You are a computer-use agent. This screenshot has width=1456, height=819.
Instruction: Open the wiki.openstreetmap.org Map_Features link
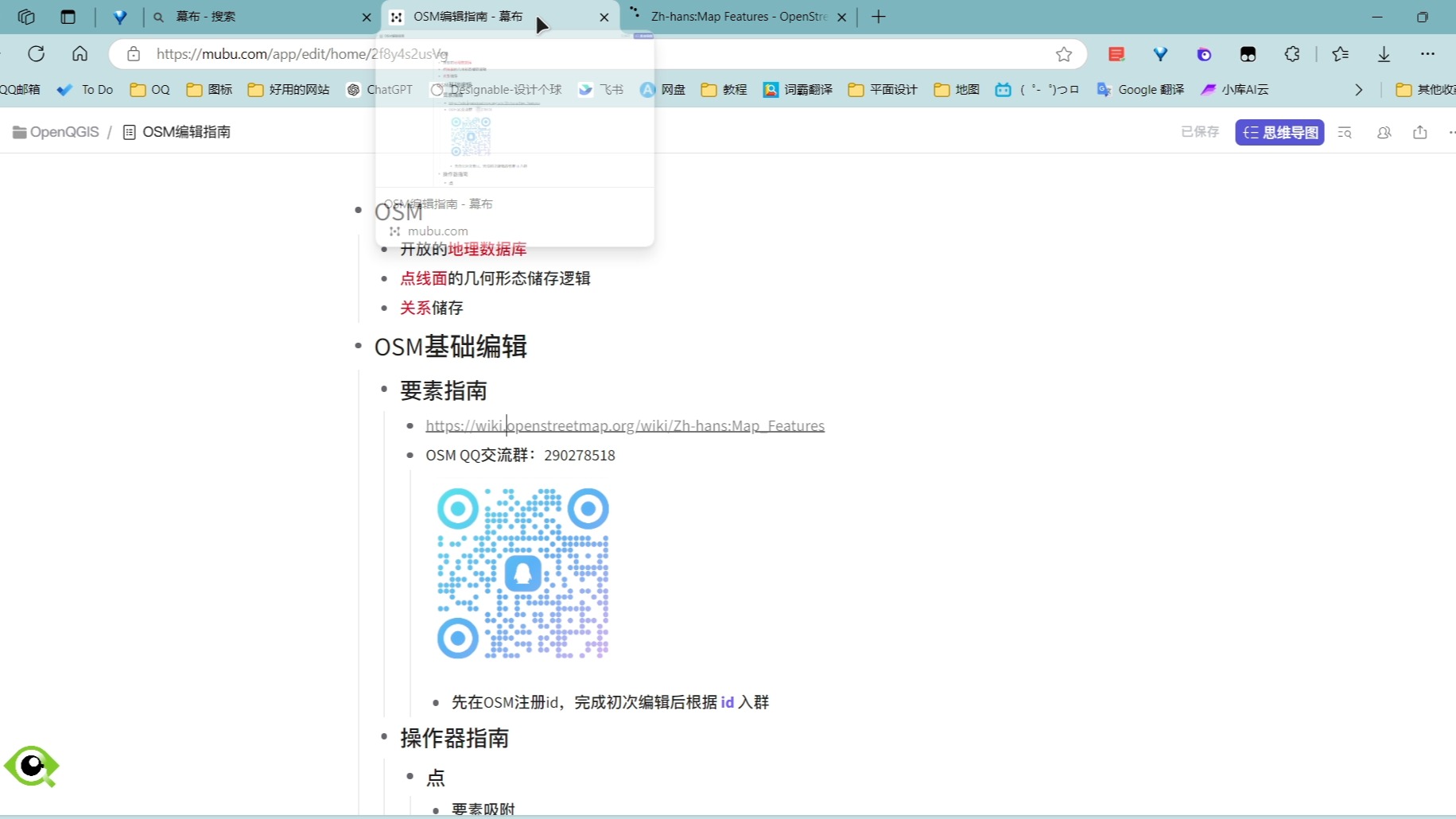click(x=625, y=426)
